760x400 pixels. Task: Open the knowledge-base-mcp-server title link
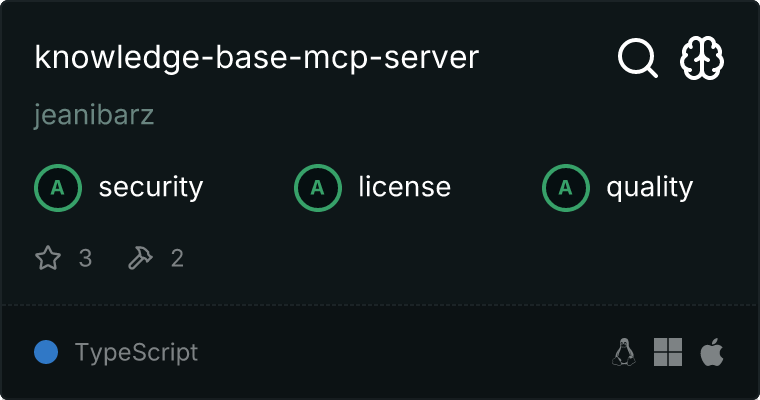point(257,58)
